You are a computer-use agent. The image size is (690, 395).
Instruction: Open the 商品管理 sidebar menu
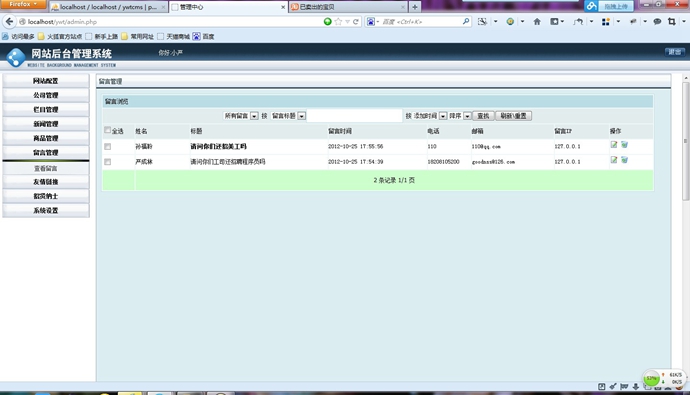coord(46,138)
